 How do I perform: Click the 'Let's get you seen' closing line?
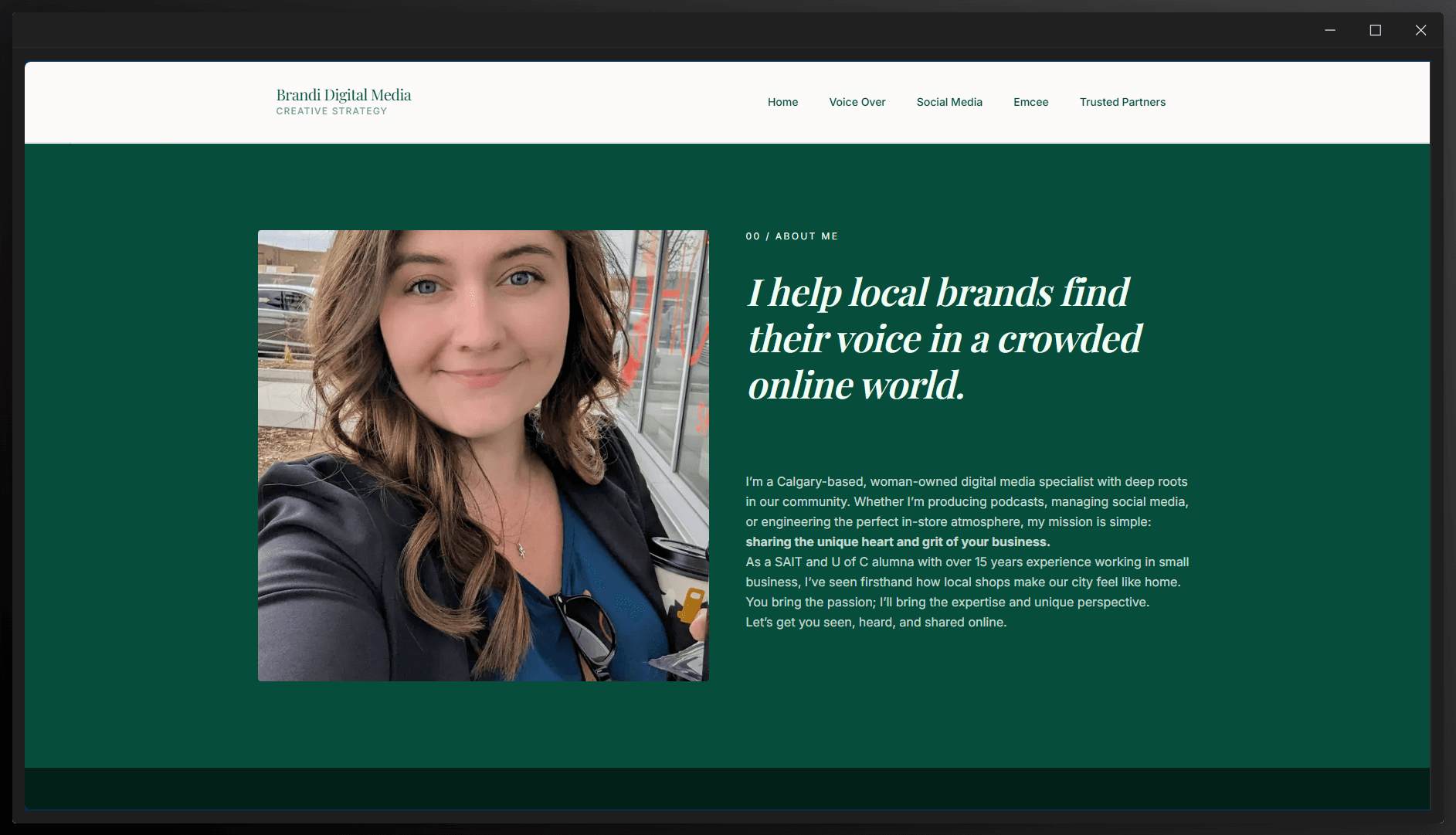click(x=875, y=622)
